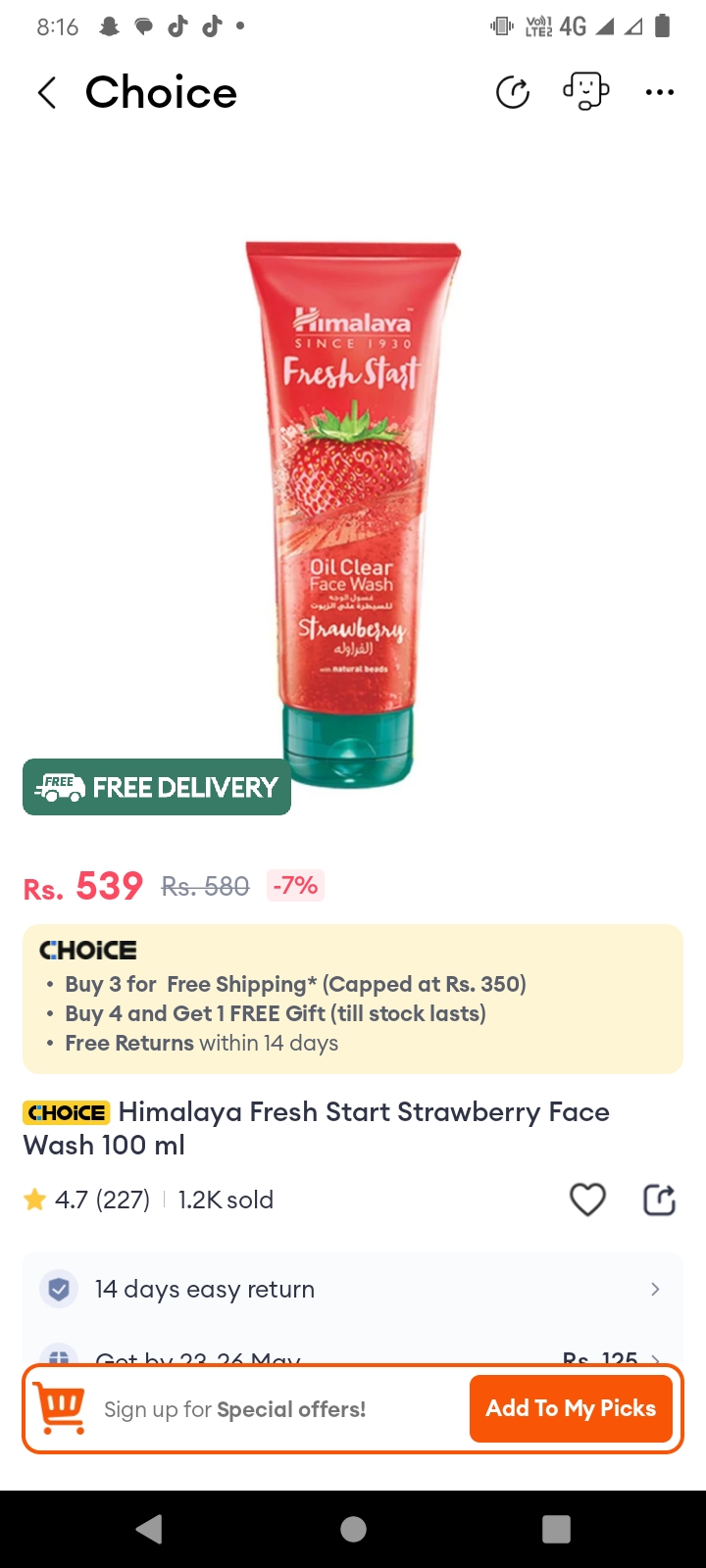This screenshot has width=706, height=1568.
Task: Tap the Choice promotions info banner
Action: [353, 999]
